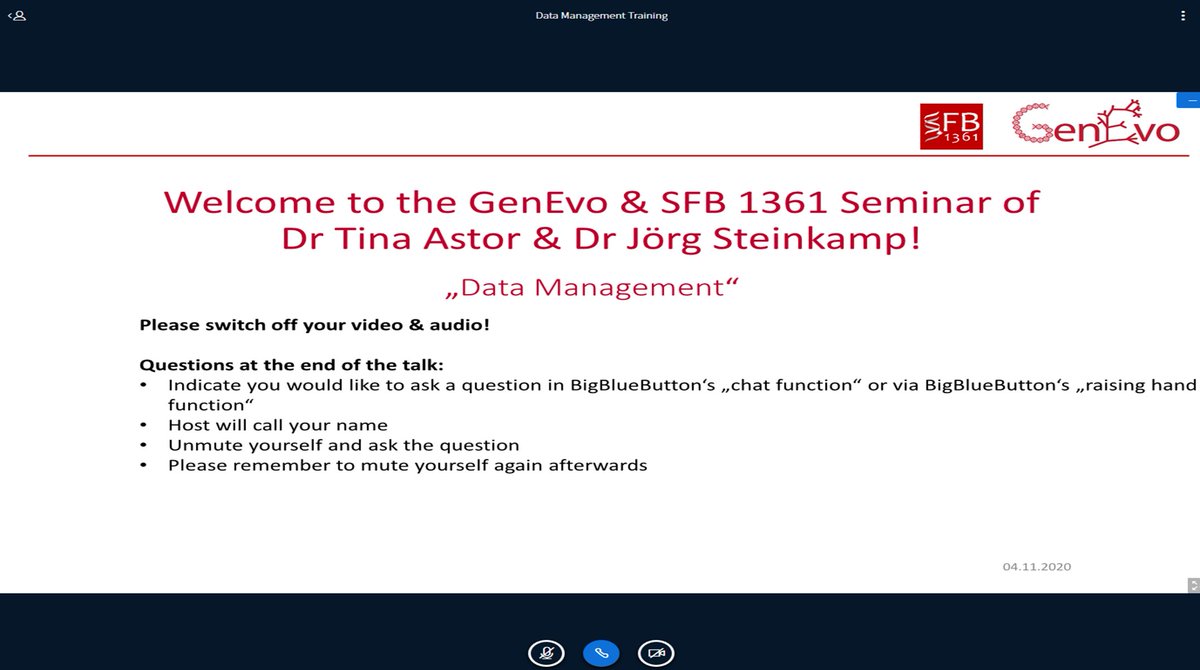Click the heading line "Welcome to the GenEvo & SFB 1361 Seminar of"
This screenshot has height=670, width=1200.
601,202
